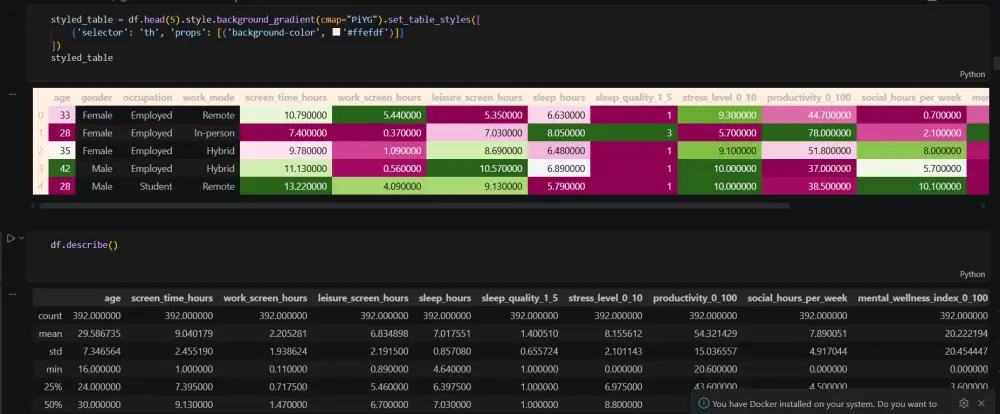Select the 'gender' column header
This screenshot has width=1000, height=414.
click(x=96, y=98)
